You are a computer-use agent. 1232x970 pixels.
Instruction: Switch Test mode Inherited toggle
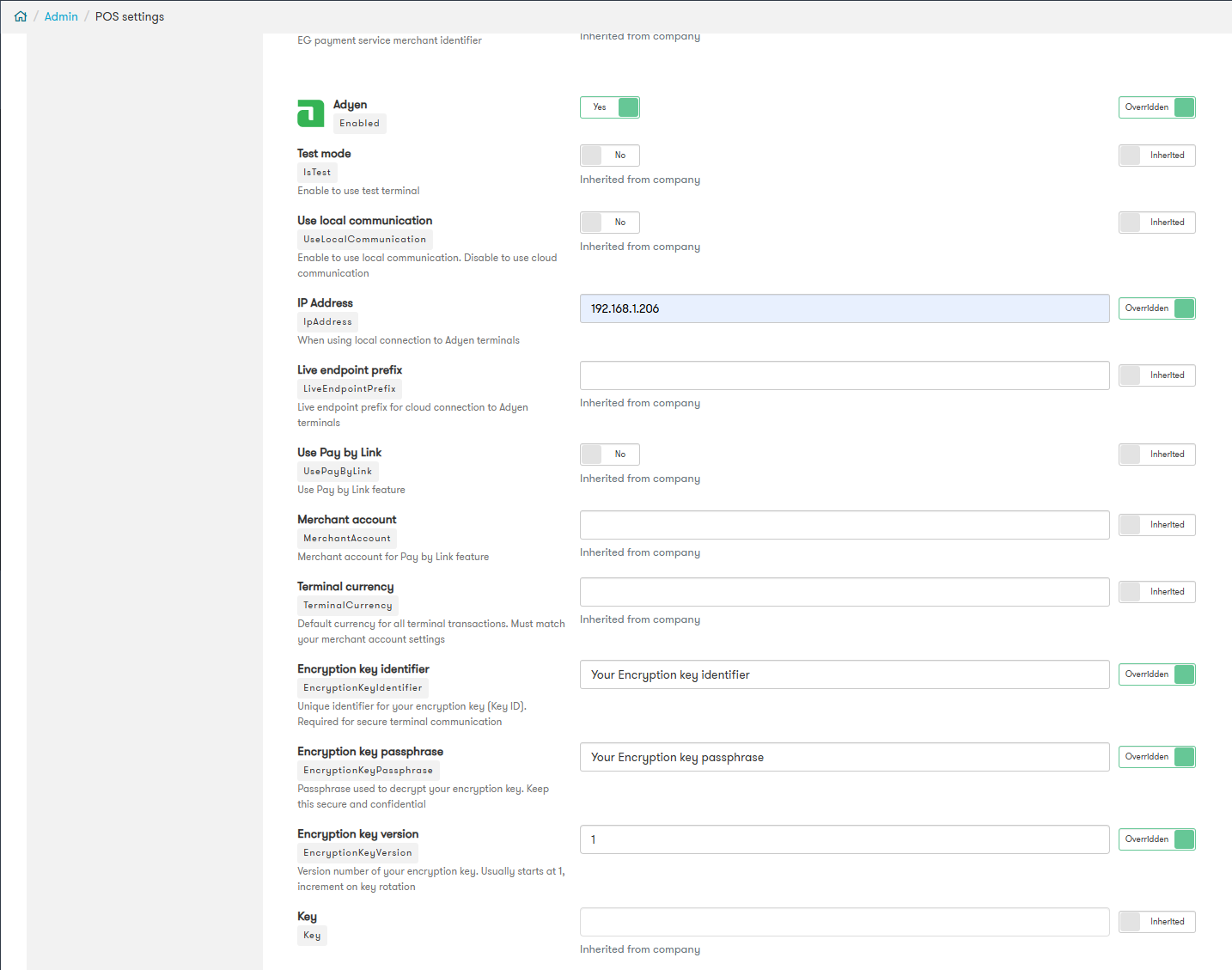[x=1157, y=156]
